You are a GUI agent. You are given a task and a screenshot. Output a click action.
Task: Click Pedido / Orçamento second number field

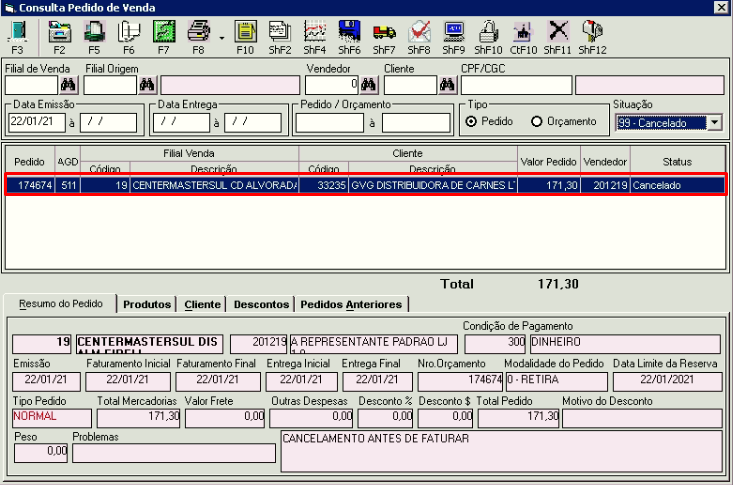coord(416,123)
